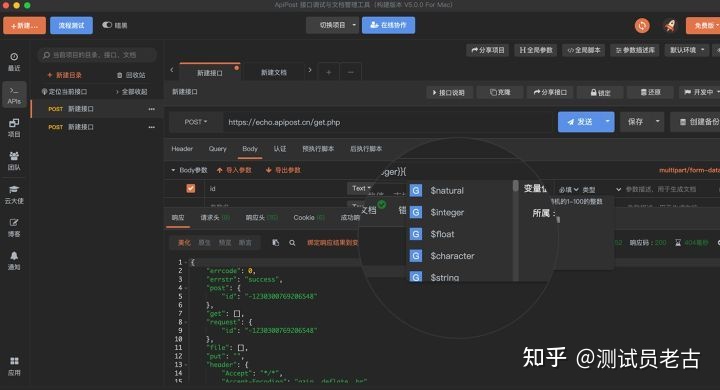Click the 分享项目 button
This screenshot has width=720, height=390.
point(488,50)
